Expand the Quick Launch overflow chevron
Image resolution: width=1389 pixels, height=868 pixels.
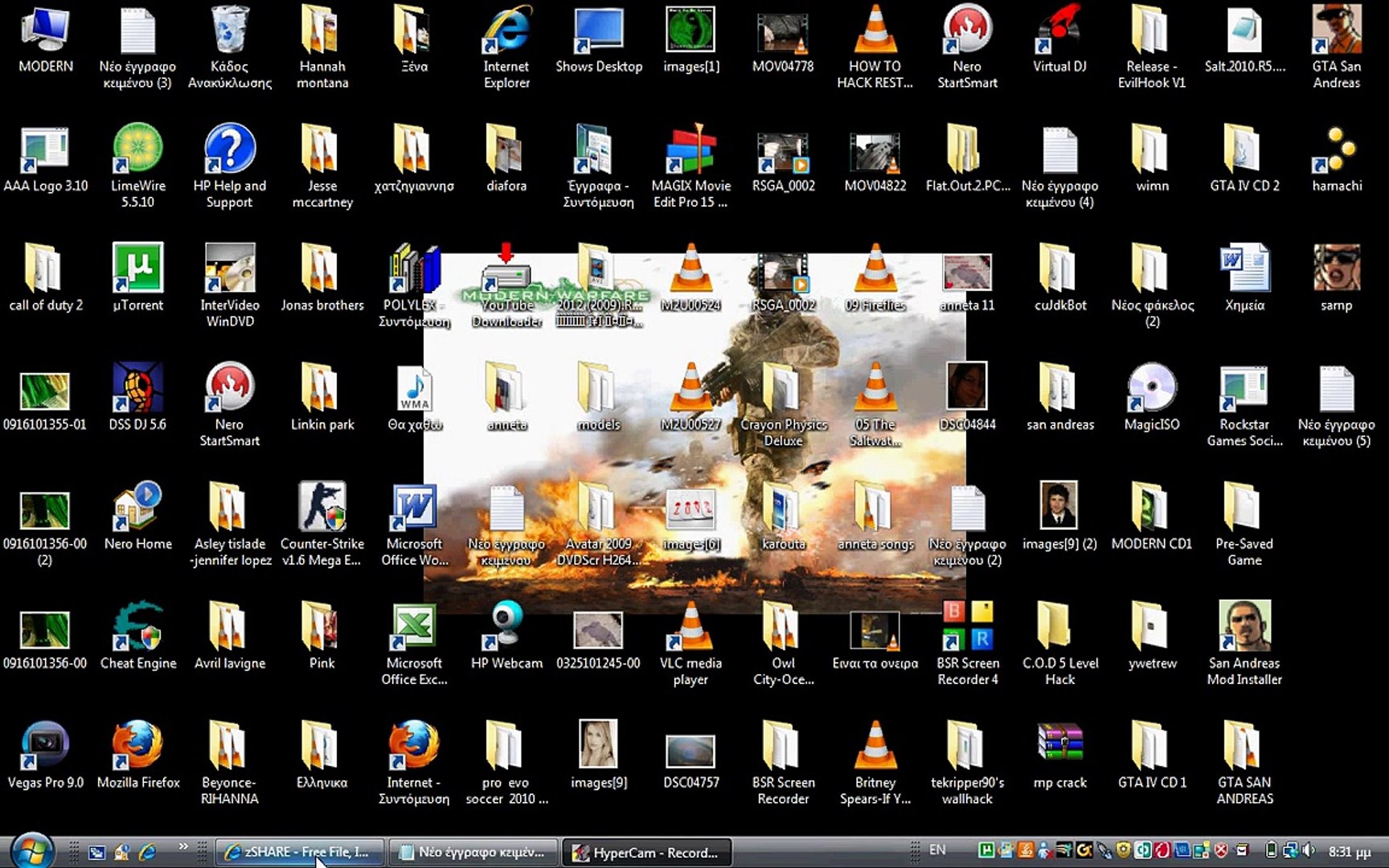coord(183,846)
